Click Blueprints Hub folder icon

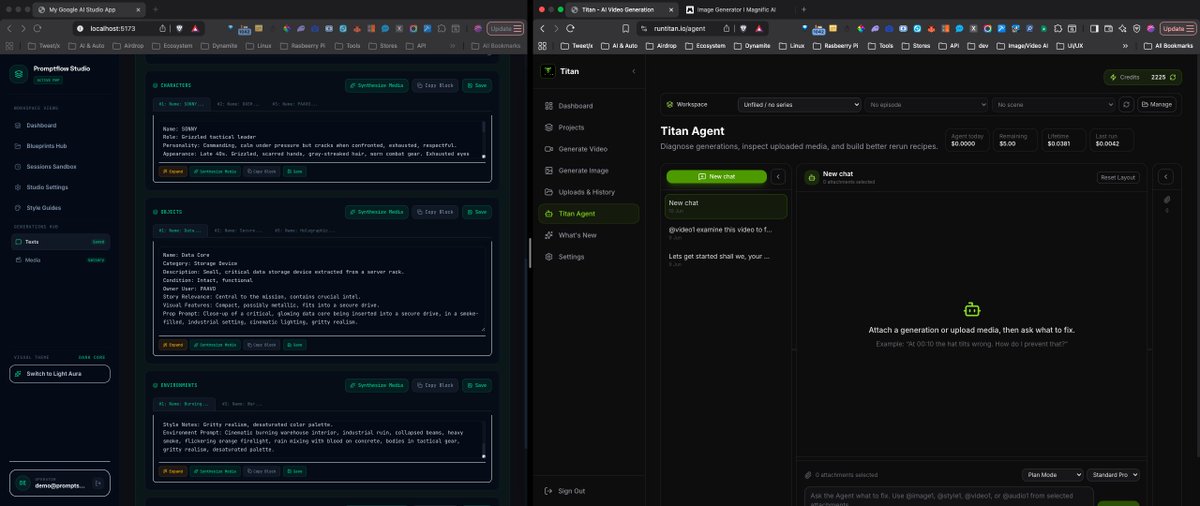[x=18, y=146]
